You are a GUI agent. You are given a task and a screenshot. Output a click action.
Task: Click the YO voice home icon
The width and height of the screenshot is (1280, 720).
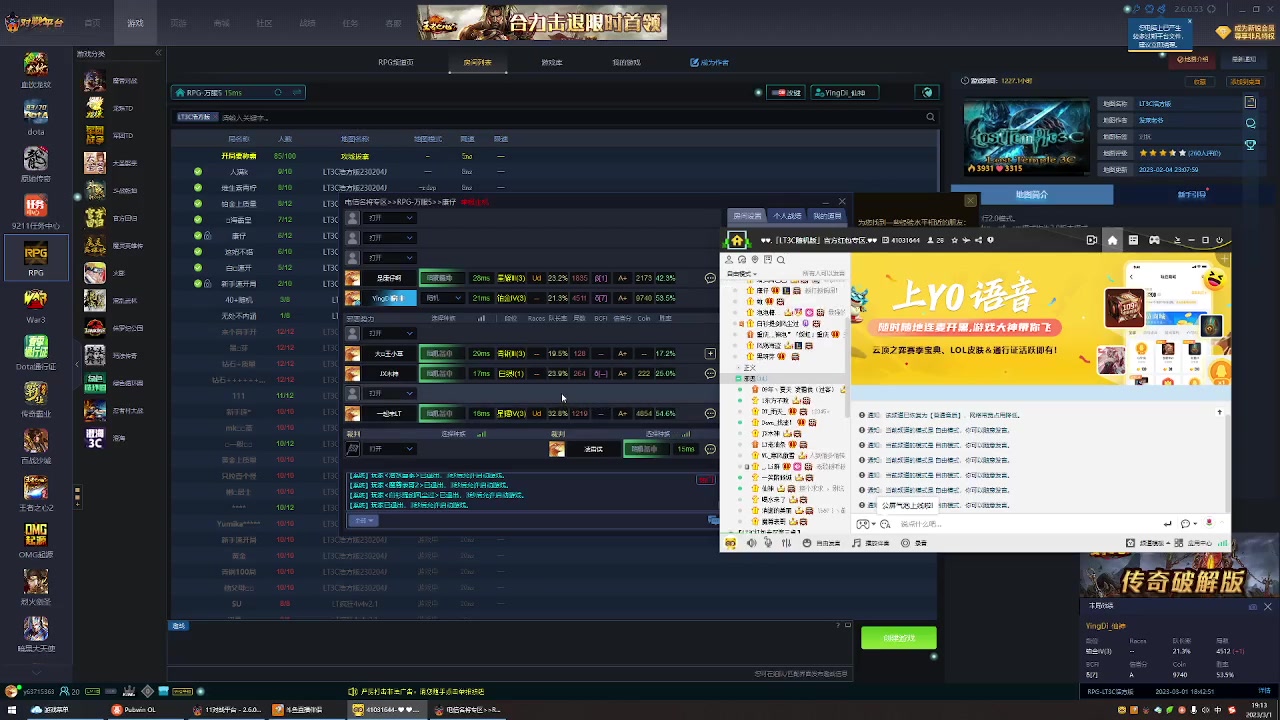coord(1112,240)
